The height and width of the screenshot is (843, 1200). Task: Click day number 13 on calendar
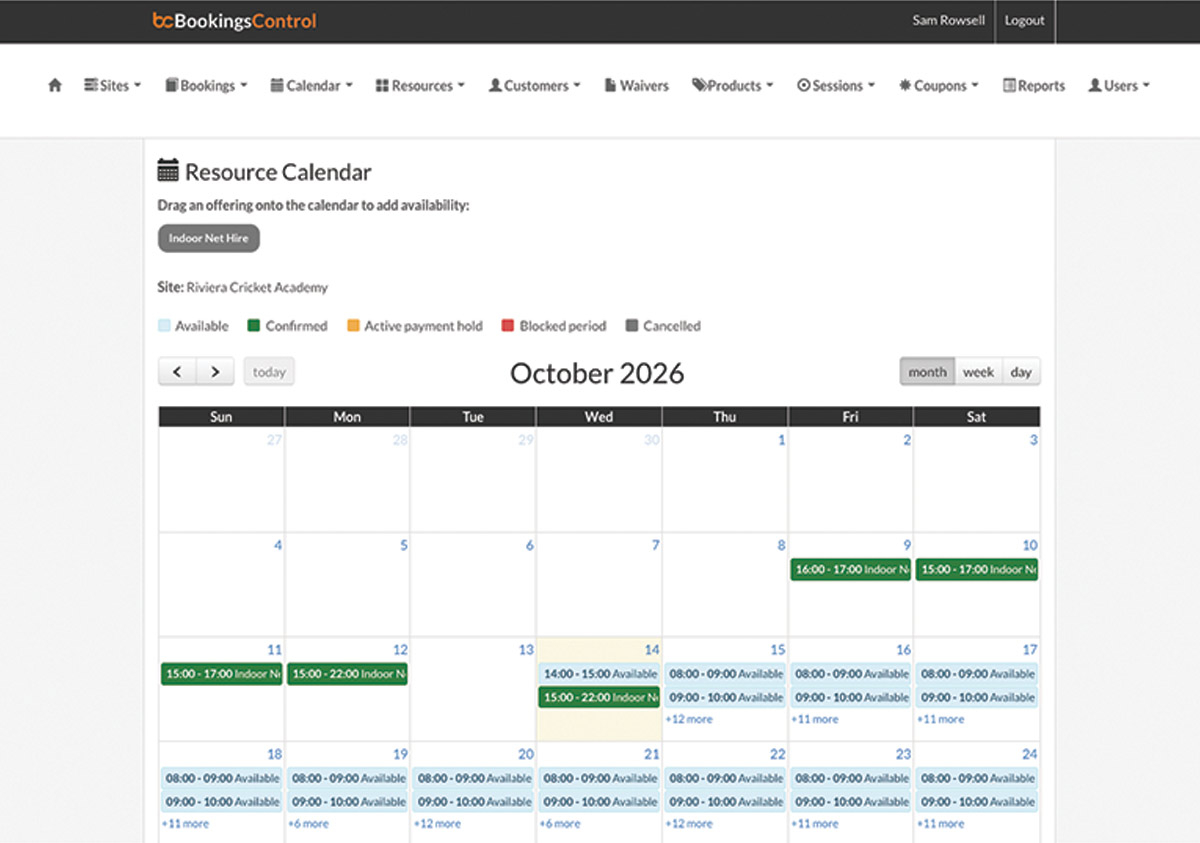pyautogui.click(x=526, y=650)
